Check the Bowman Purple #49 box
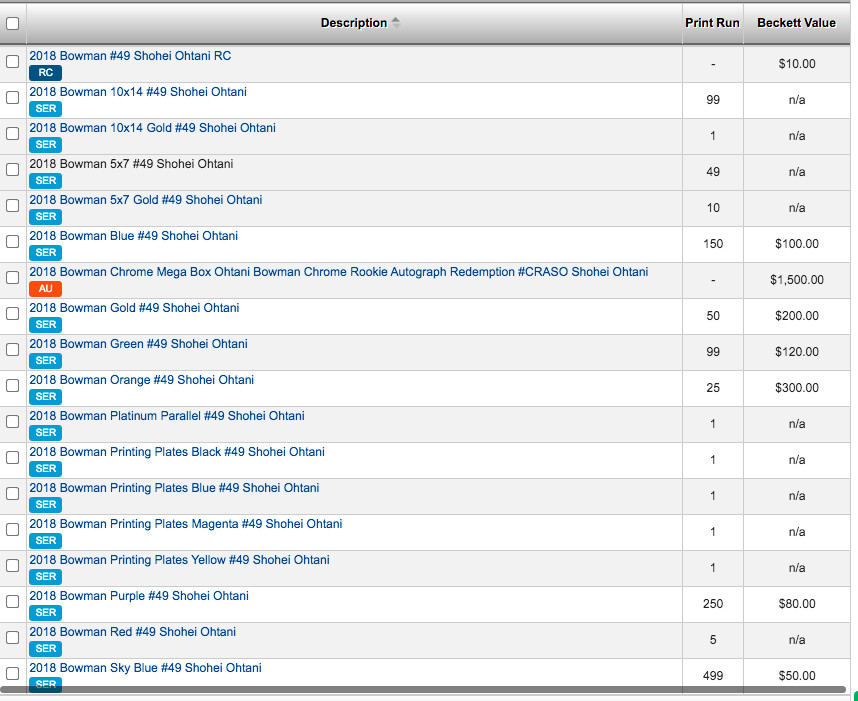 click(12, 602)
